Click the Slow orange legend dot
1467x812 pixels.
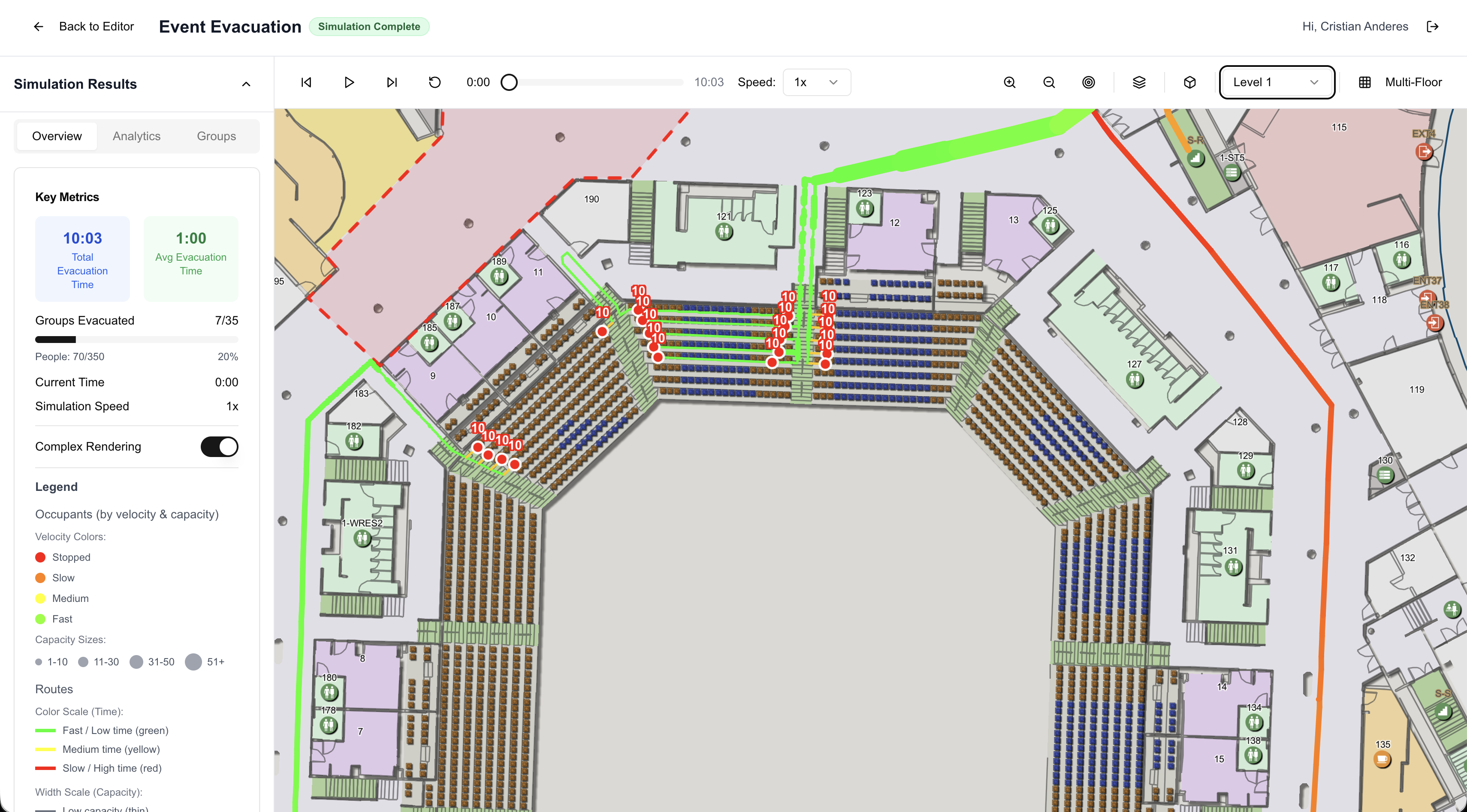(x=40, y=577)
